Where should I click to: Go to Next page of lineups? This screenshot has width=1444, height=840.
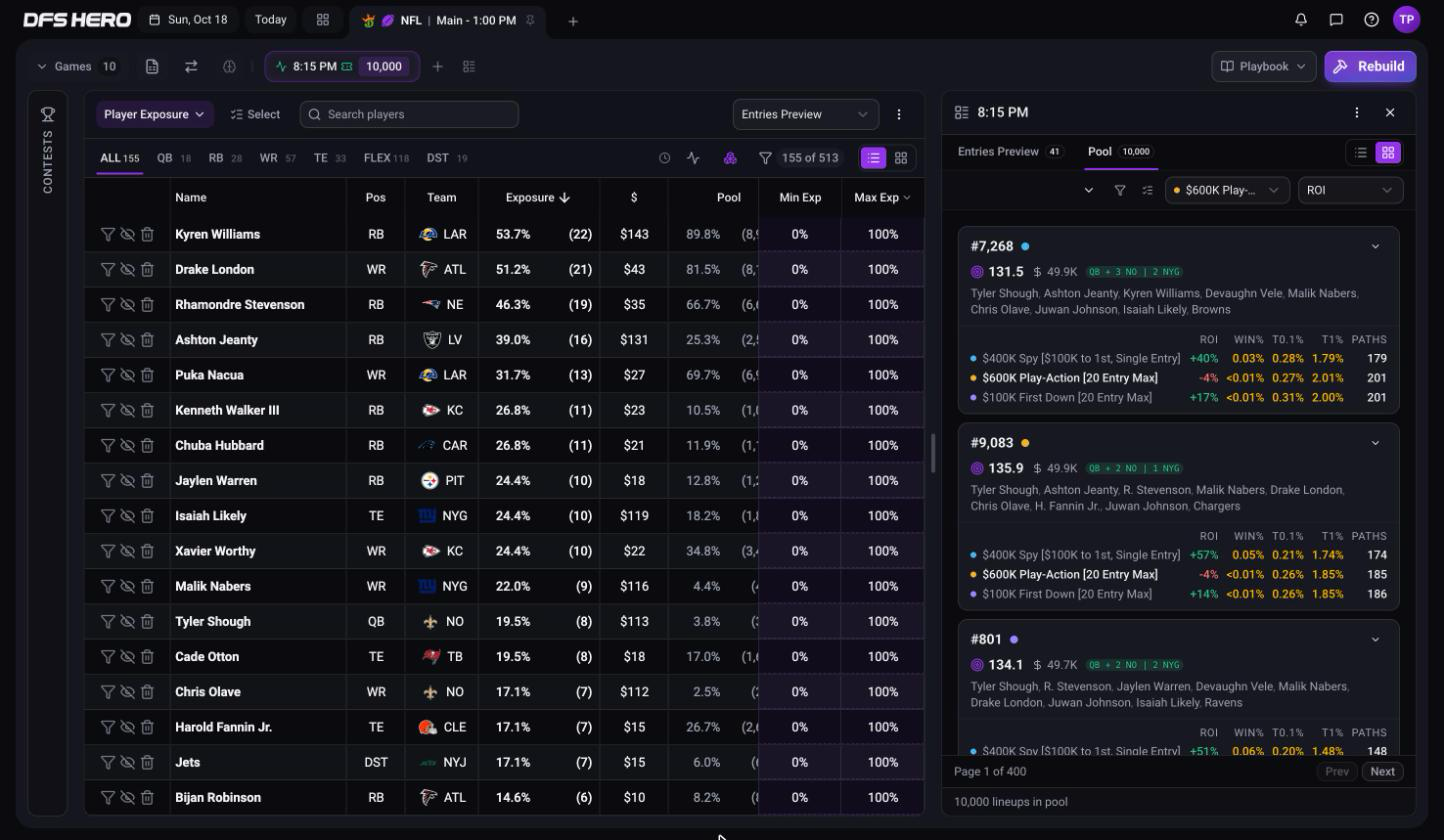pyautogui.click(x=1383, y=771)
